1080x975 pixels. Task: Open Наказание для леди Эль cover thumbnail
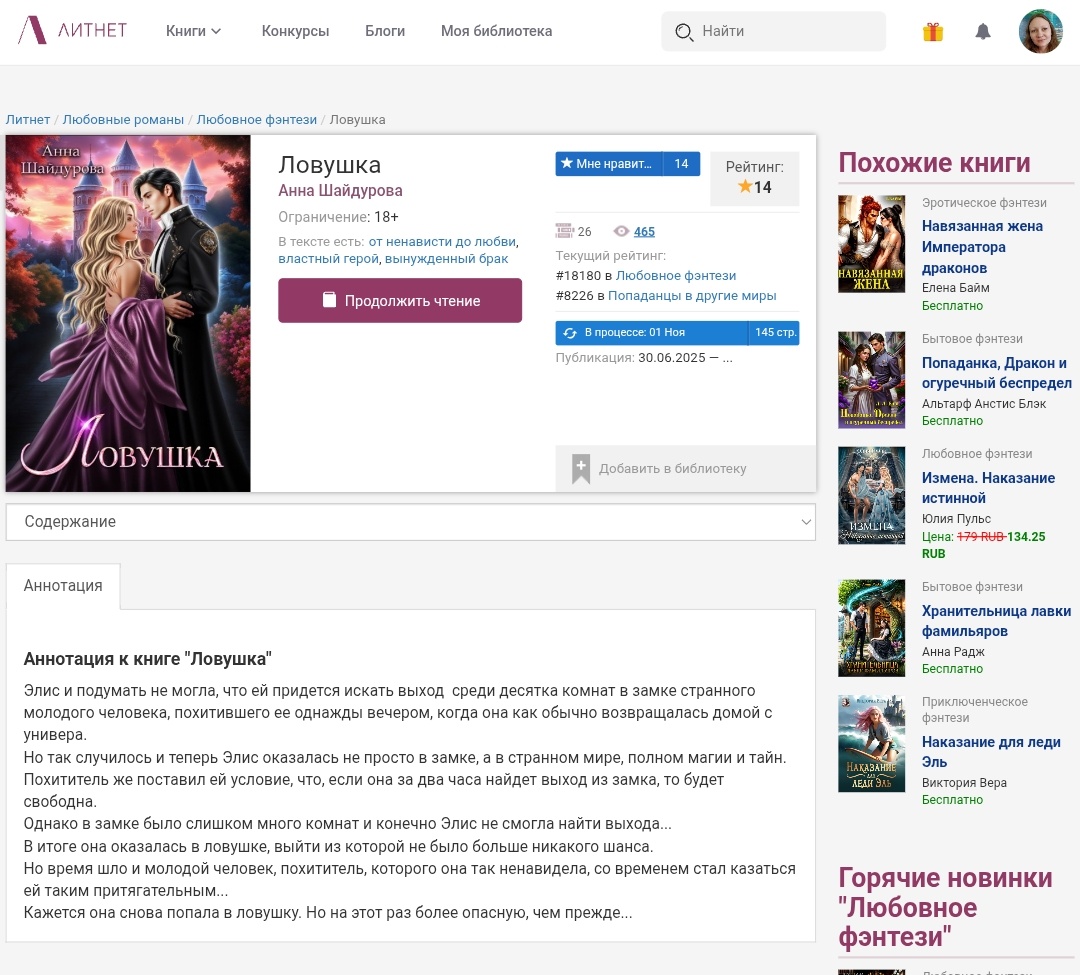(871, 743)
